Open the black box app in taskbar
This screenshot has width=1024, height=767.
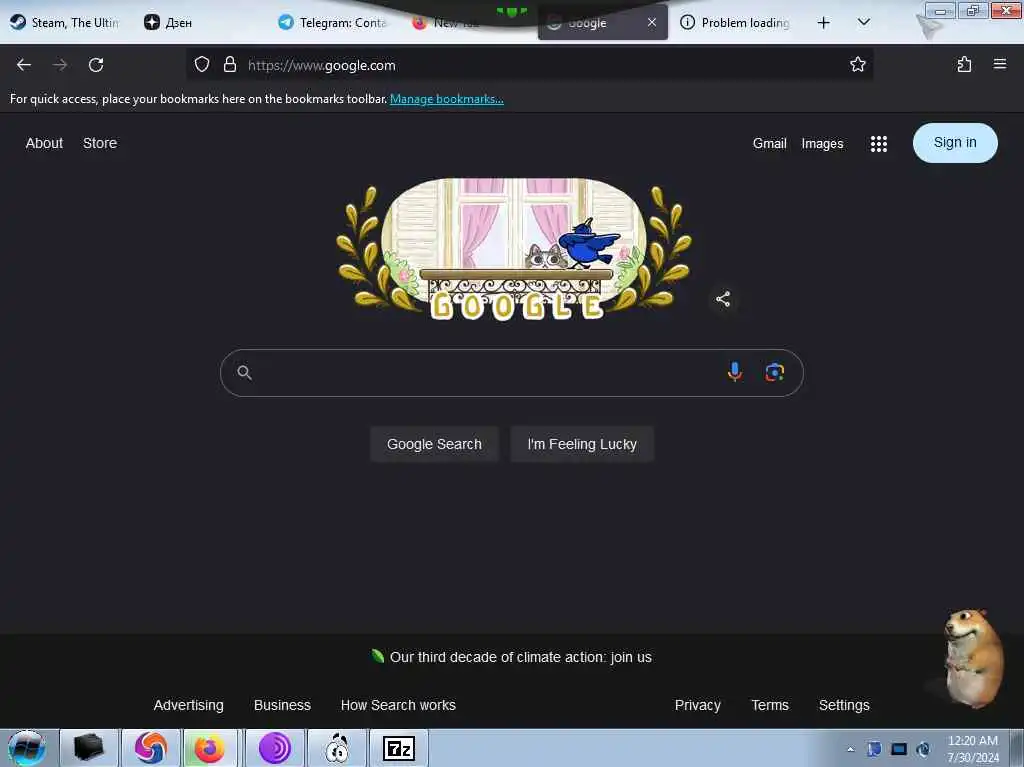89,748
